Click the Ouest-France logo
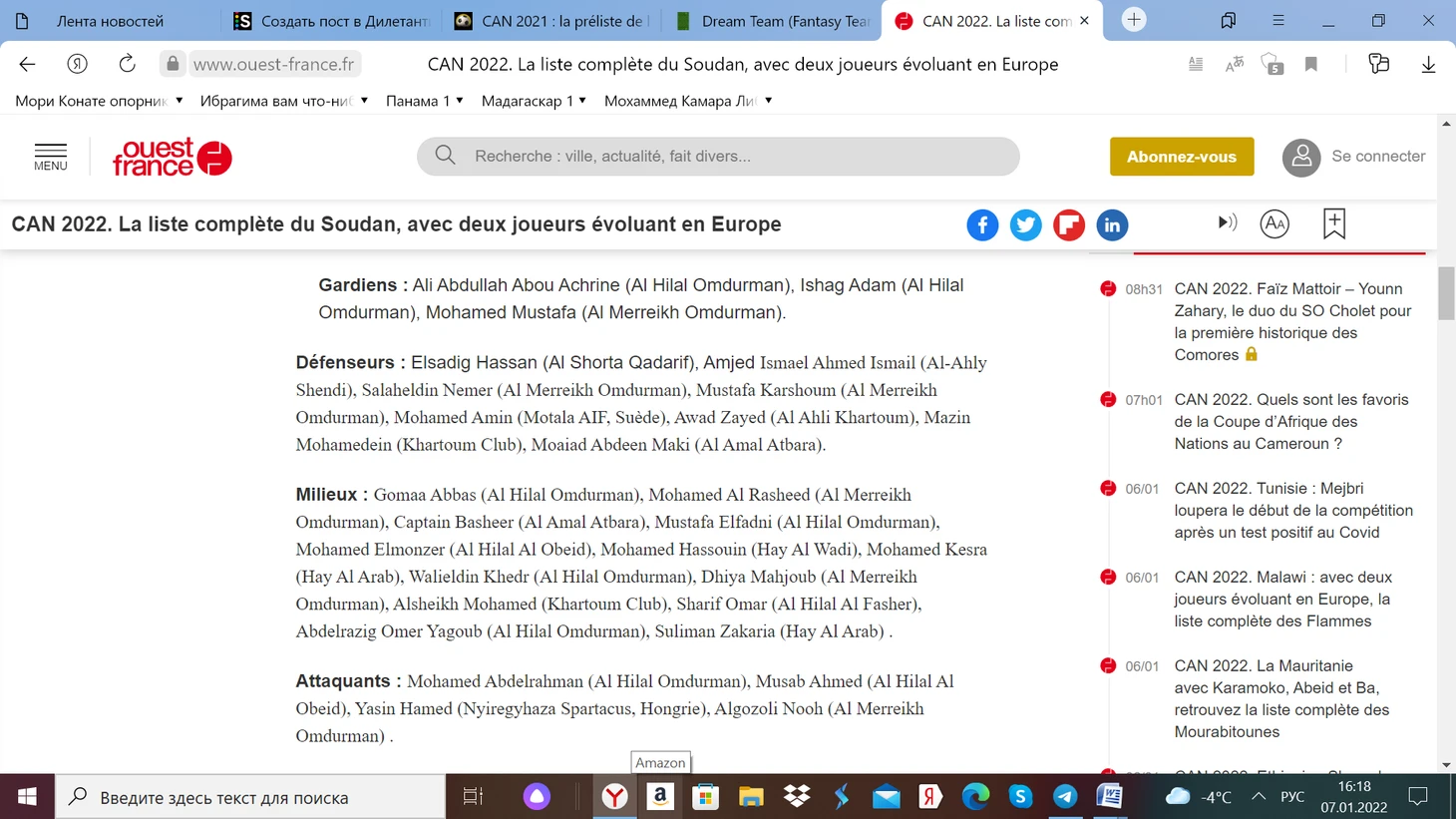Screen dimensions: 1456x819 coord(172,157)
